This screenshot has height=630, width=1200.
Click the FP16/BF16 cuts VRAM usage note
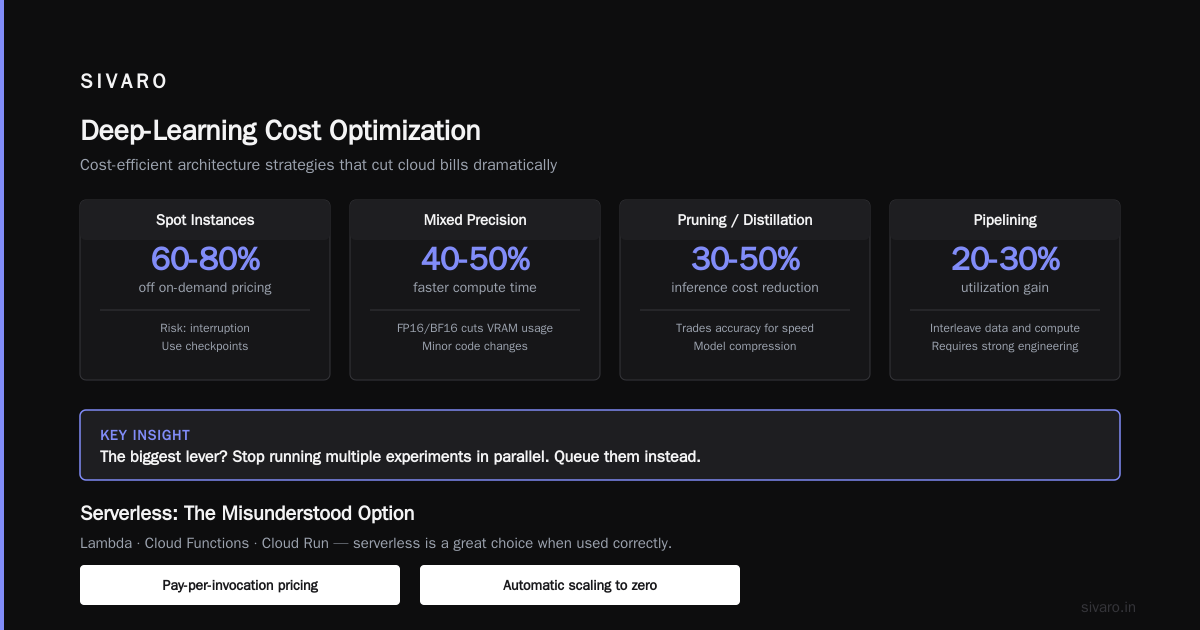pos(475,328)
